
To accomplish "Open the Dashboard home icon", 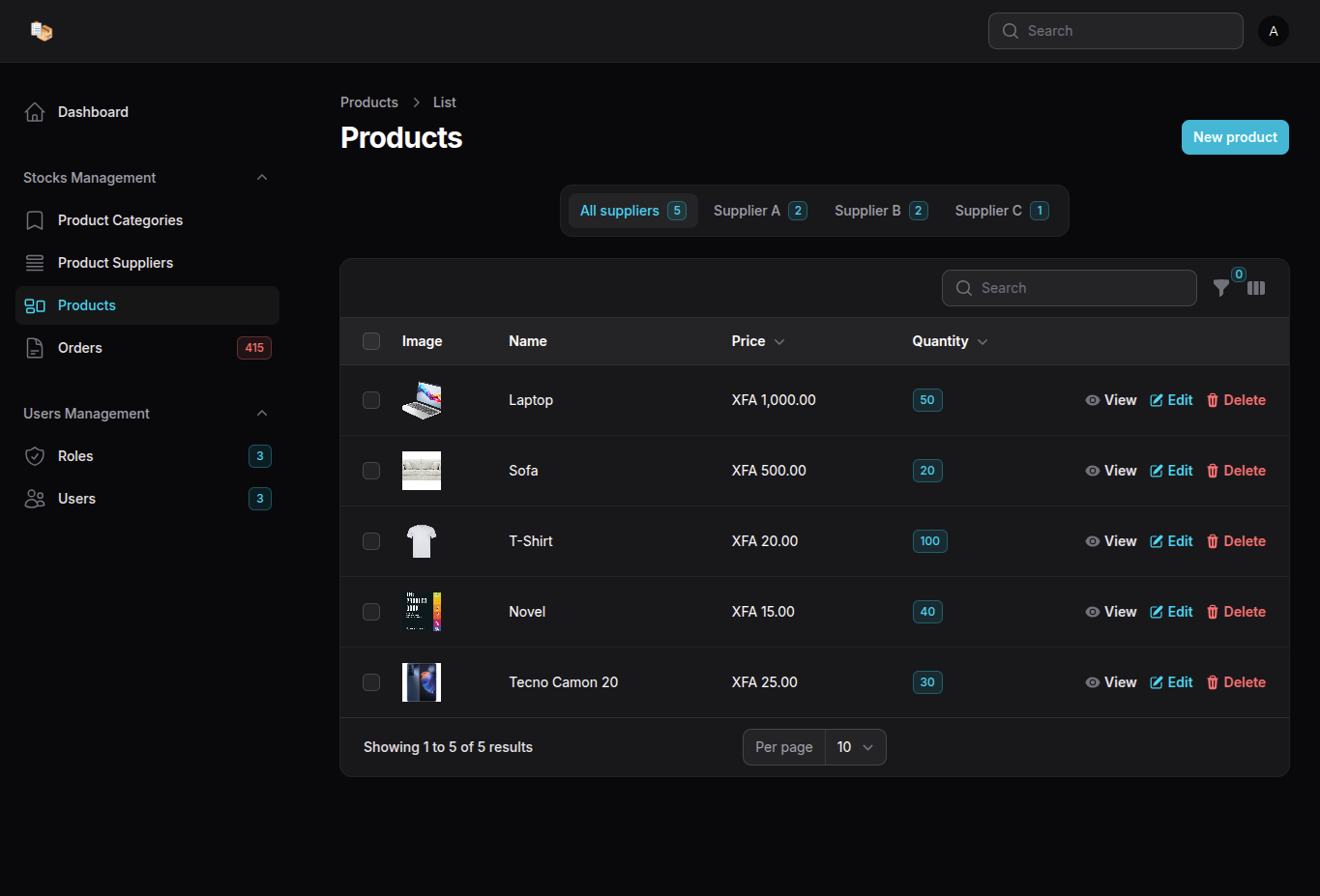I will click(35, 112).
